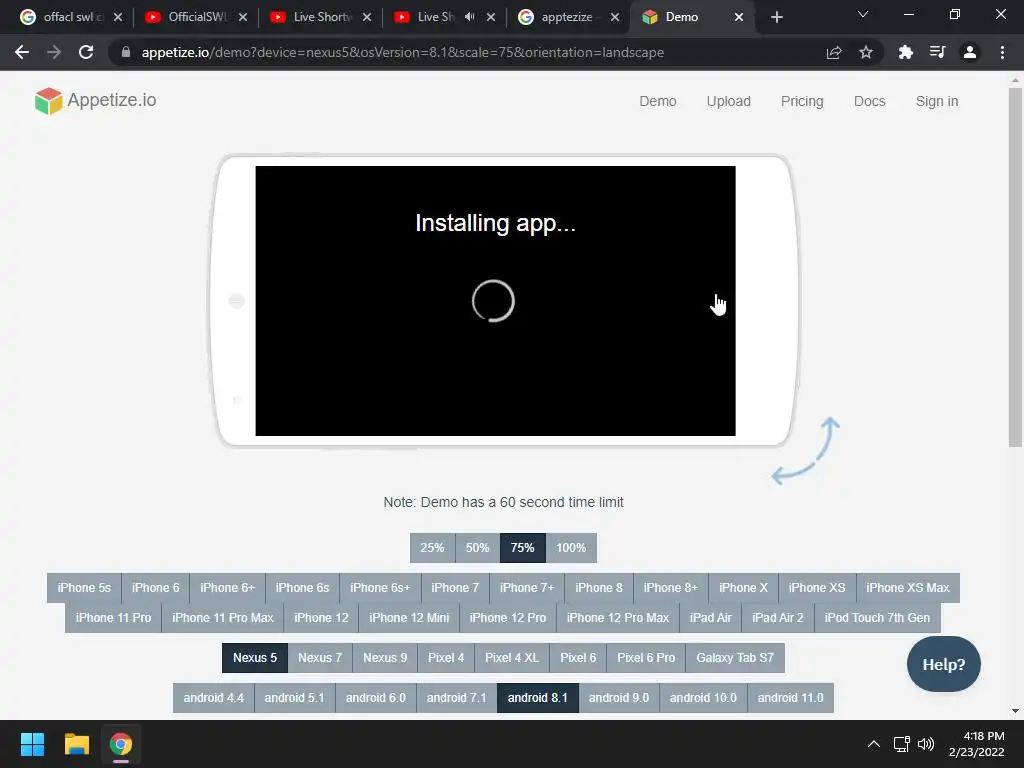Click the address bar URL
The width and height of the screenshot is (1024, 768).
click(402, 52)
